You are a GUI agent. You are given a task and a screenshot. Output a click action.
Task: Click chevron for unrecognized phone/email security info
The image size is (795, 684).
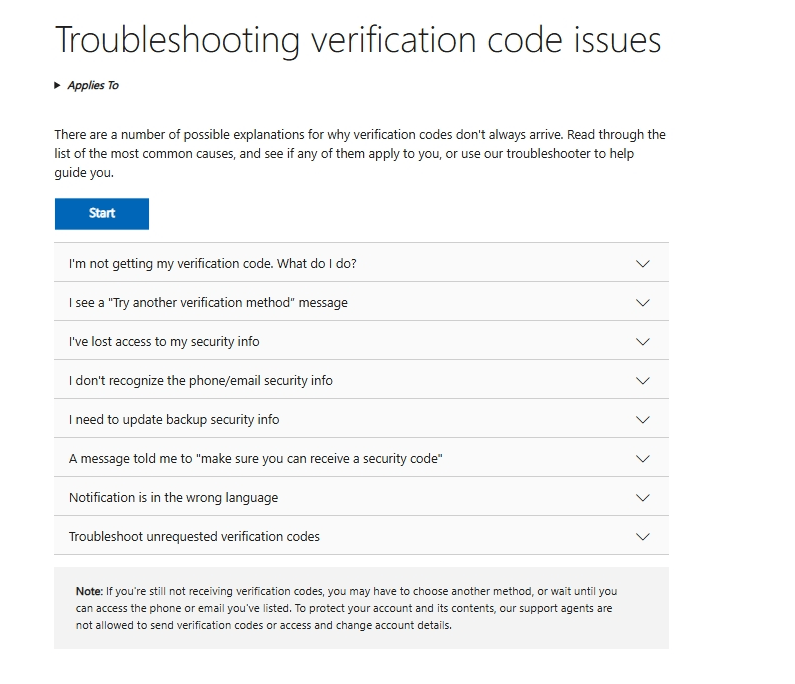642,381
